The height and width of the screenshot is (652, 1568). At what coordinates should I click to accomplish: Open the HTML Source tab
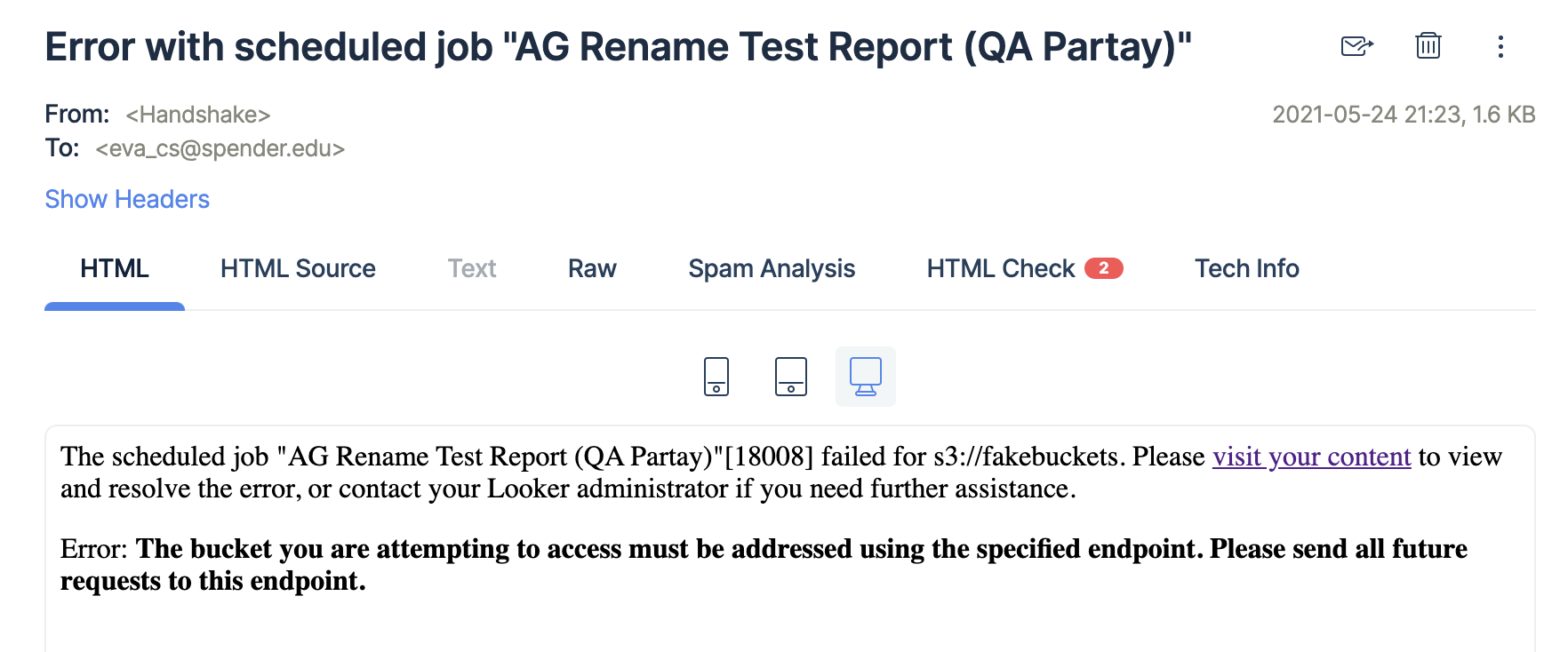298,268
